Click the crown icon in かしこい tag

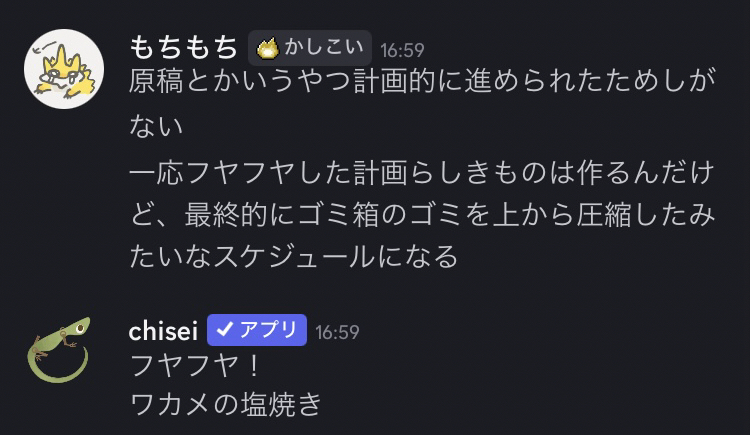point(267,48)
